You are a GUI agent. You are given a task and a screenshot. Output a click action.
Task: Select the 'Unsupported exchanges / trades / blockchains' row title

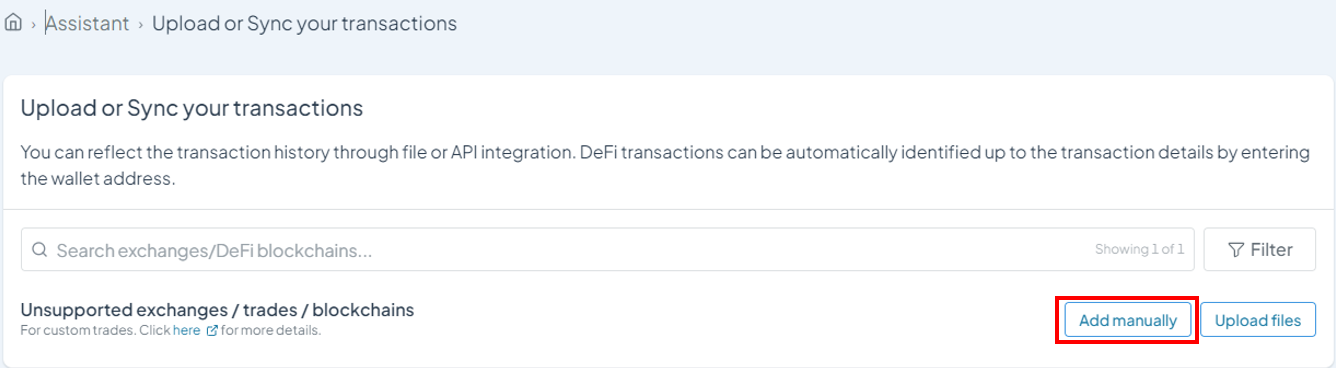coord(217,309)
